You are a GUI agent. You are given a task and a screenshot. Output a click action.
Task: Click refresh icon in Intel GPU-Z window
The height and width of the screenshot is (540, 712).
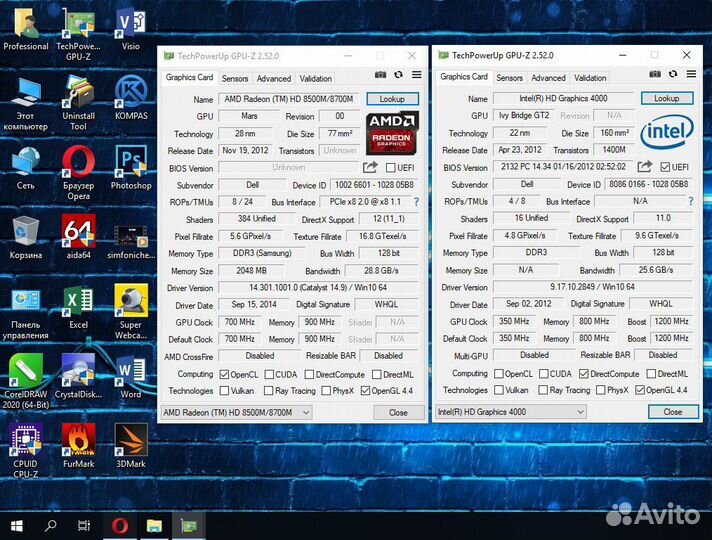point(673,74)
